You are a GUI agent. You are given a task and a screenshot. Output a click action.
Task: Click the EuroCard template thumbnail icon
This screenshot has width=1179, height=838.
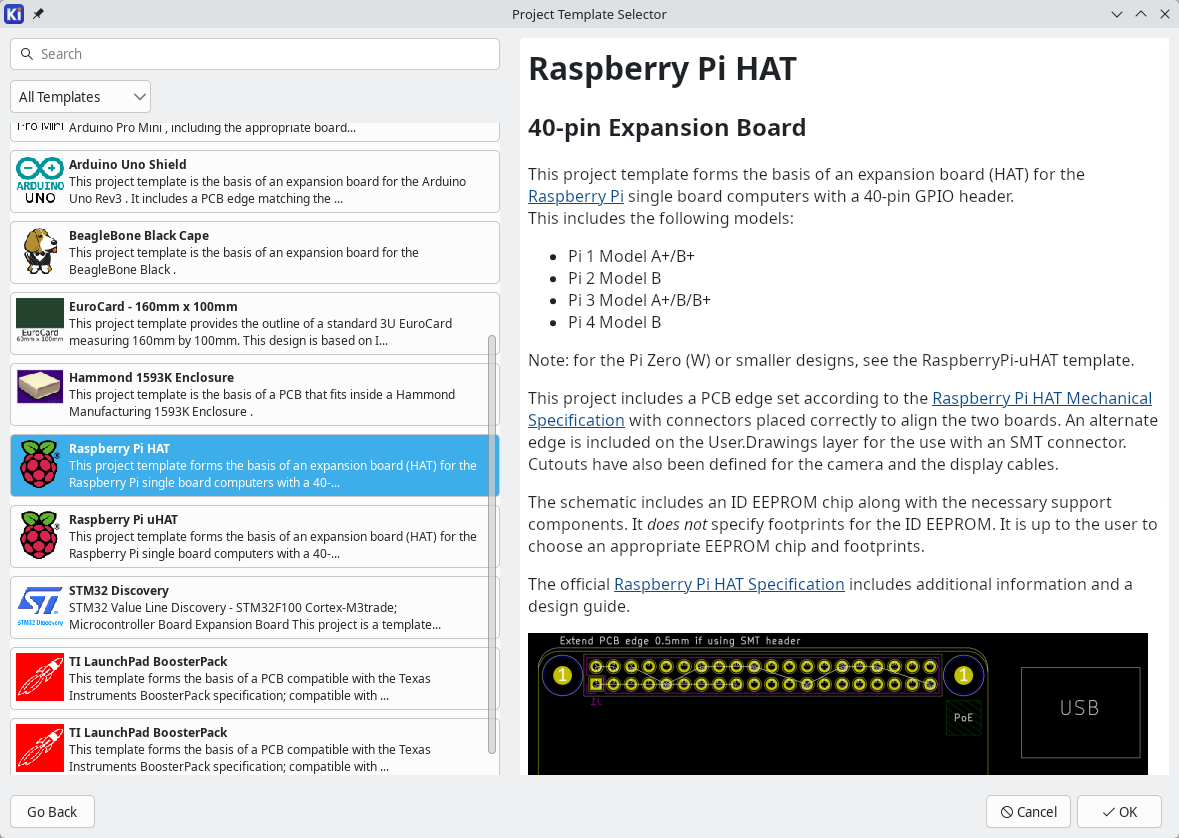click(40, 324)
